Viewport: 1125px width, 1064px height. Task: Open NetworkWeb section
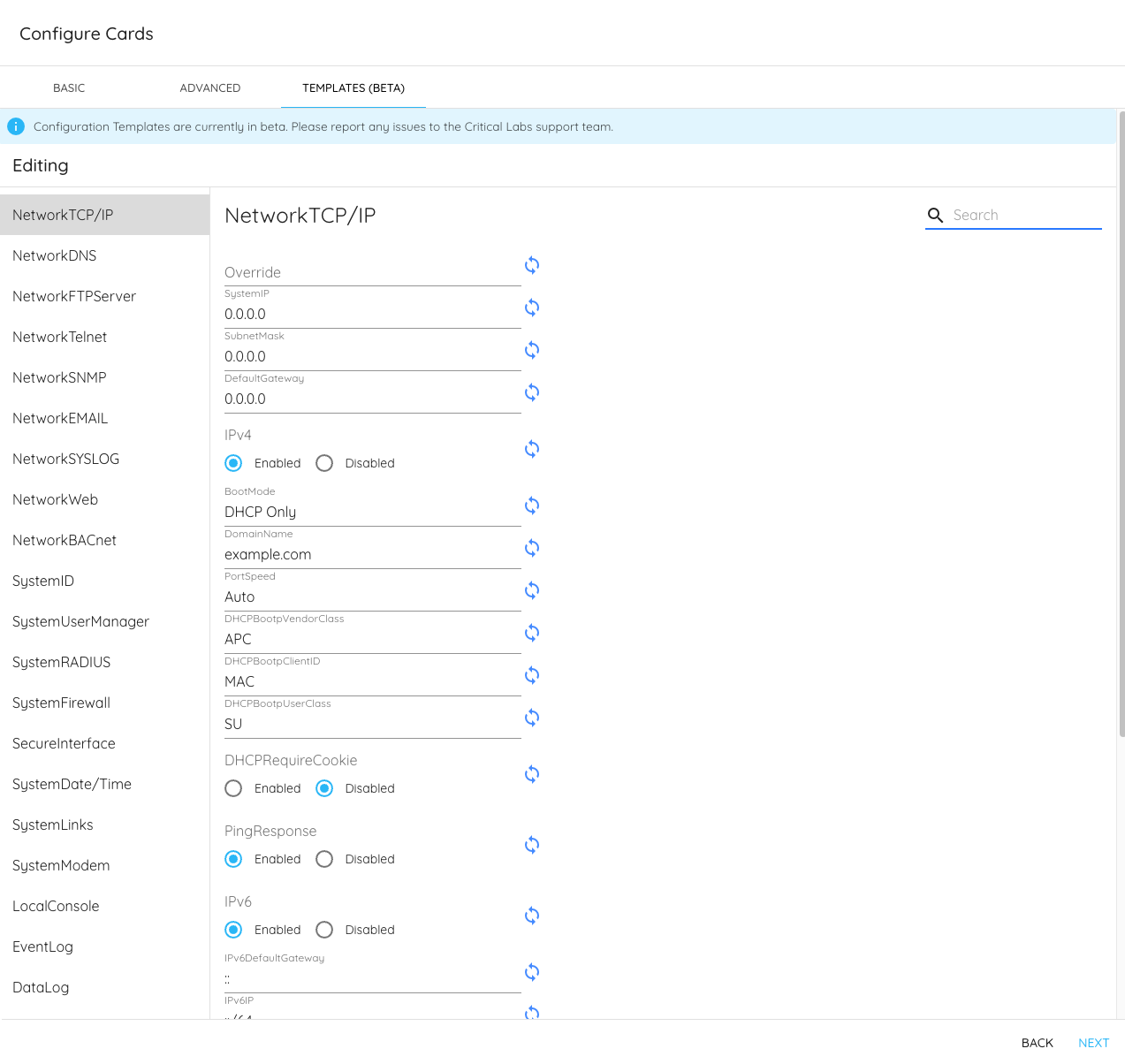click(x=104, y=499)
